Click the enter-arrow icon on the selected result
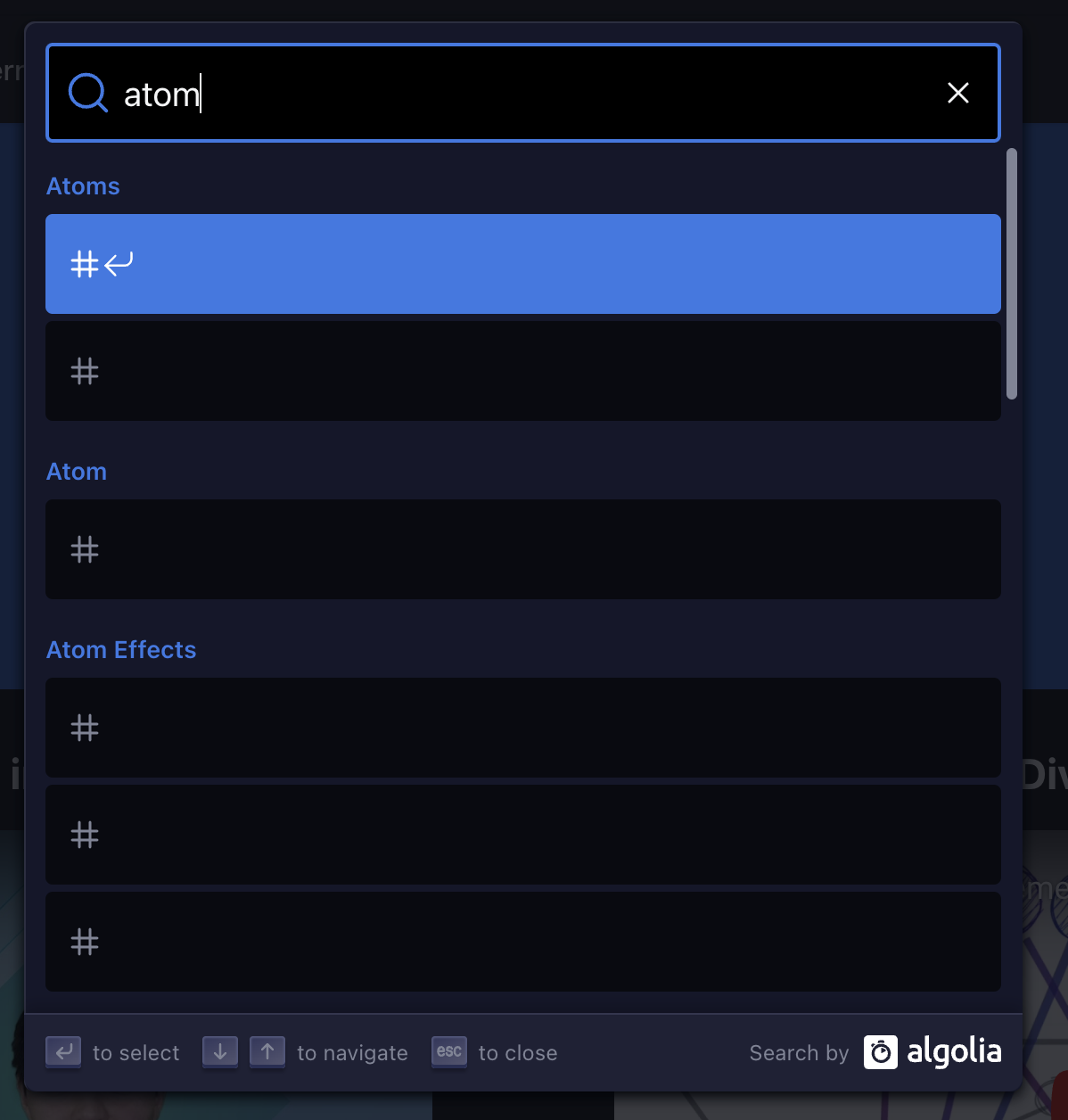This screenshot has width=1068, height=1120. point(119,264)
